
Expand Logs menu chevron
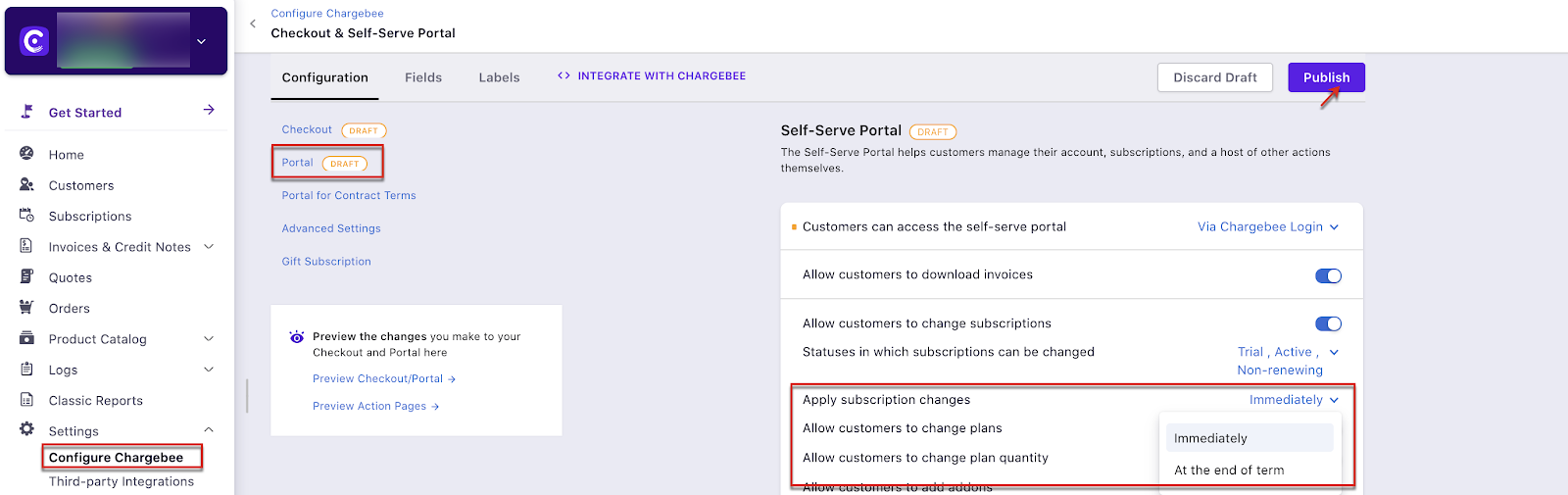tap(209, 370)
